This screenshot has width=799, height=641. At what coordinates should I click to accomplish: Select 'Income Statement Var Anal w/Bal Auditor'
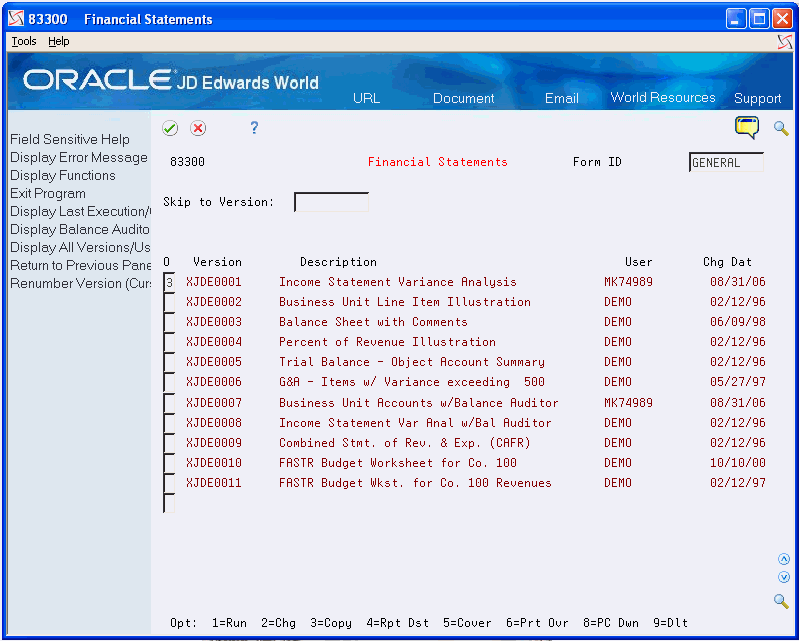415,422
